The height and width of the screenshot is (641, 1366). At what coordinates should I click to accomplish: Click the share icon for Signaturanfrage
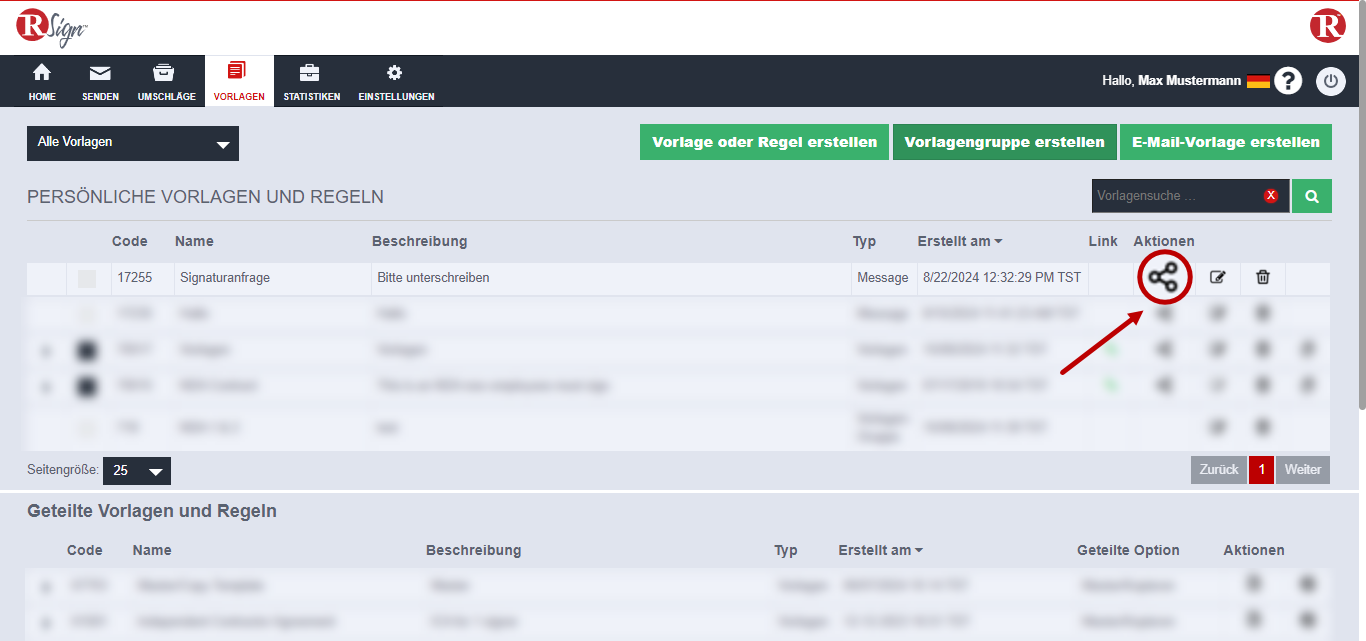pos(1162,278)
